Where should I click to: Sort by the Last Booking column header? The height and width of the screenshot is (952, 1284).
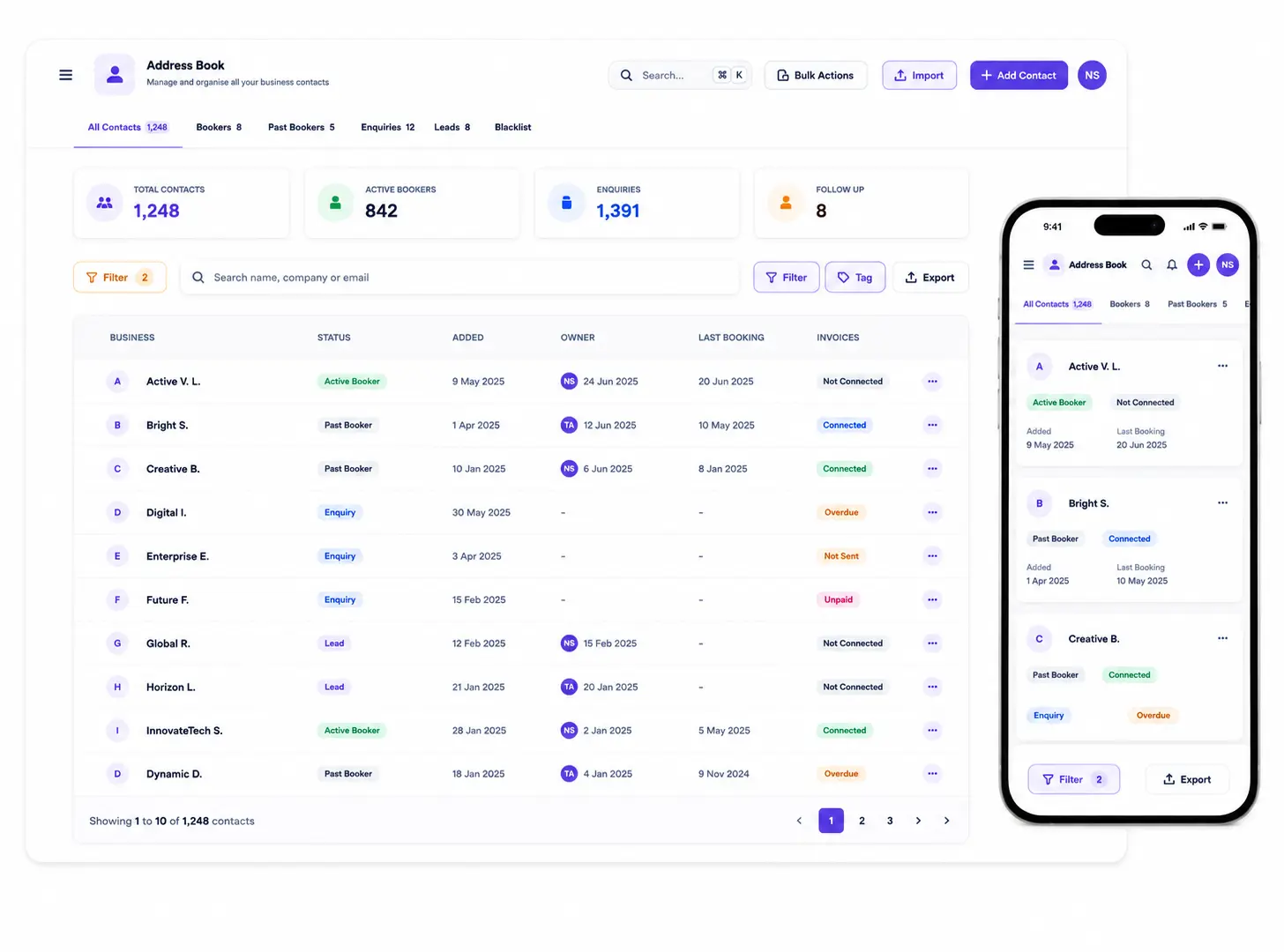[x=731, y=338]
